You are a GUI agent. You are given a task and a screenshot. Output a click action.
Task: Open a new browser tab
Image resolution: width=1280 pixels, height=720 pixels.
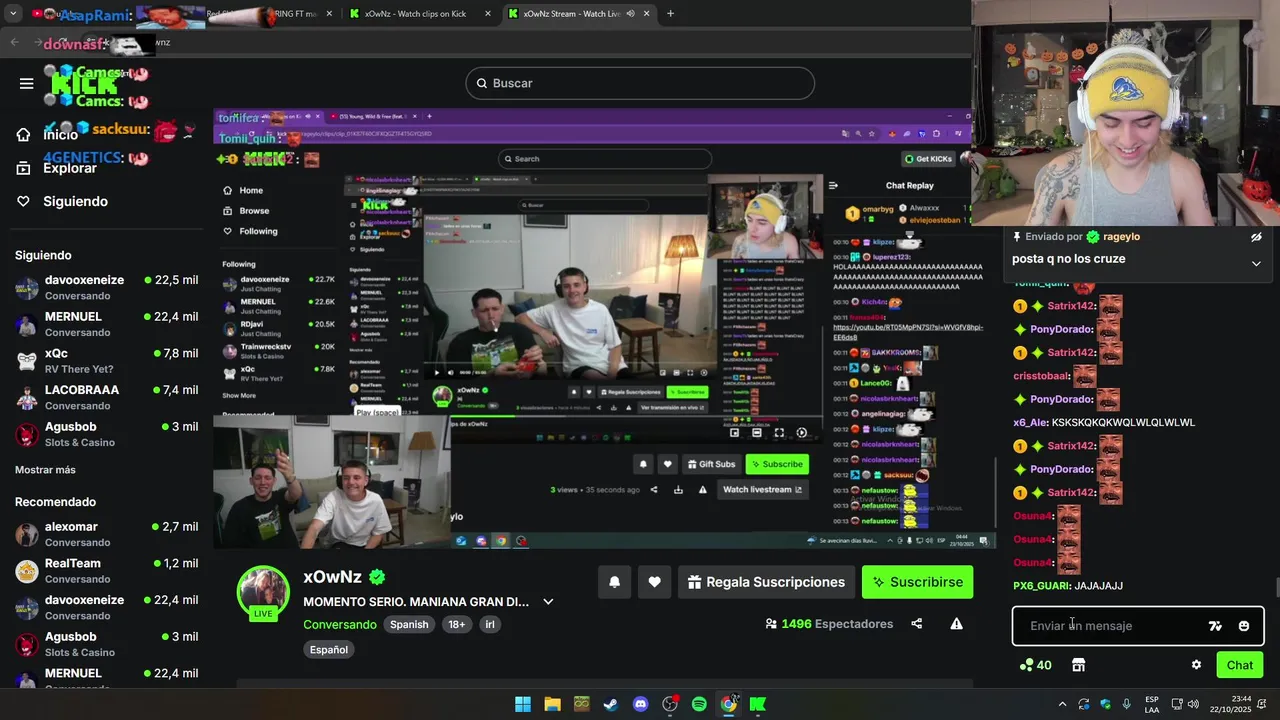pos(670,14)
